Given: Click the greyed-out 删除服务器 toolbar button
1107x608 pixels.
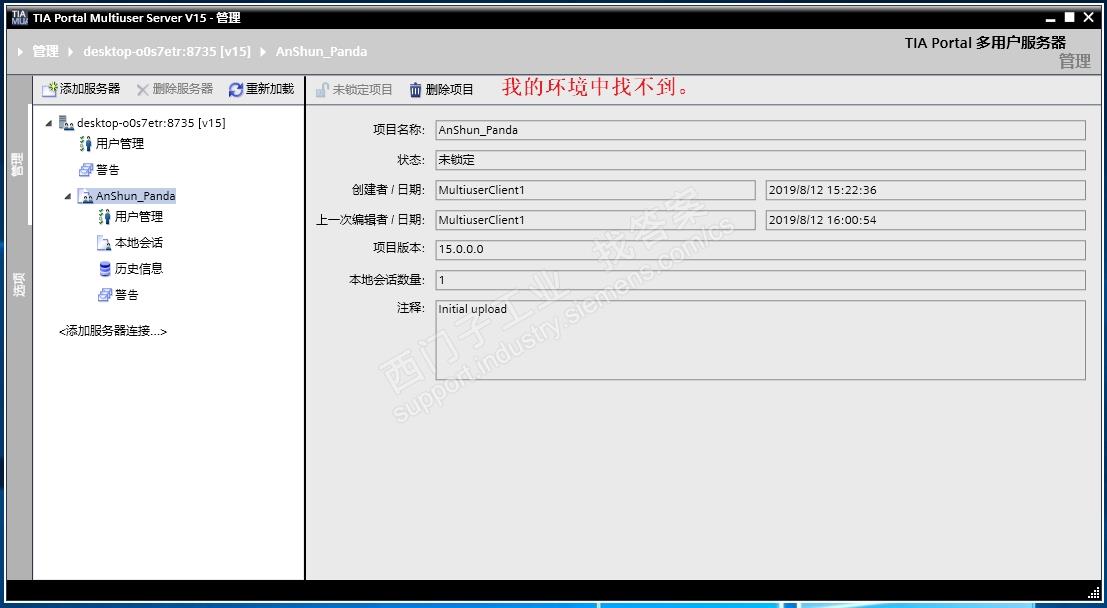Looking at the screenshot, I should point(174,89).
